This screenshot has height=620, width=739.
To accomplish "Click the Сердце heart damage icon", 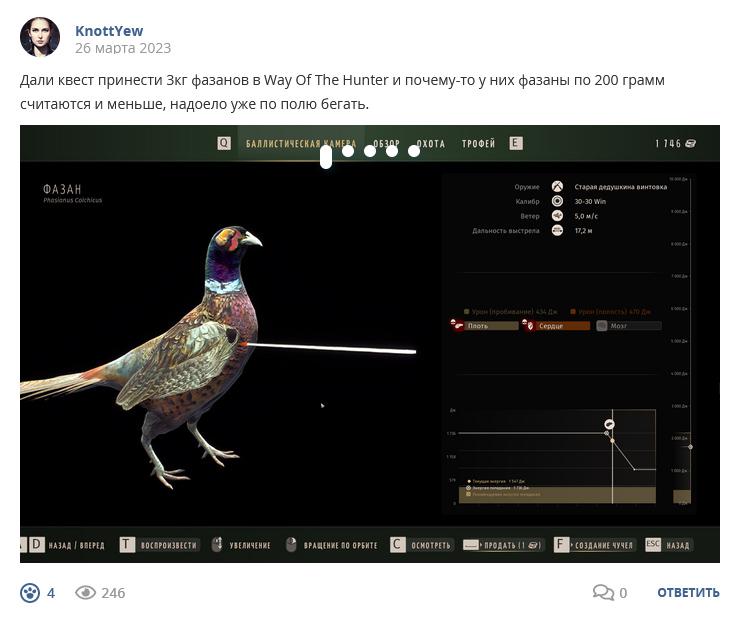I will click(x=528, y=325).
